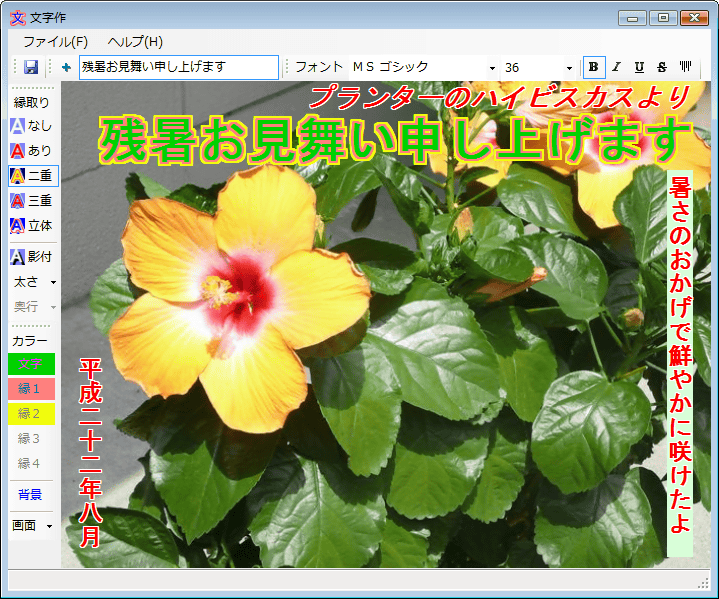Click the 縁取り section label
This screenshot has height=599, width=719.
[31, 103]
